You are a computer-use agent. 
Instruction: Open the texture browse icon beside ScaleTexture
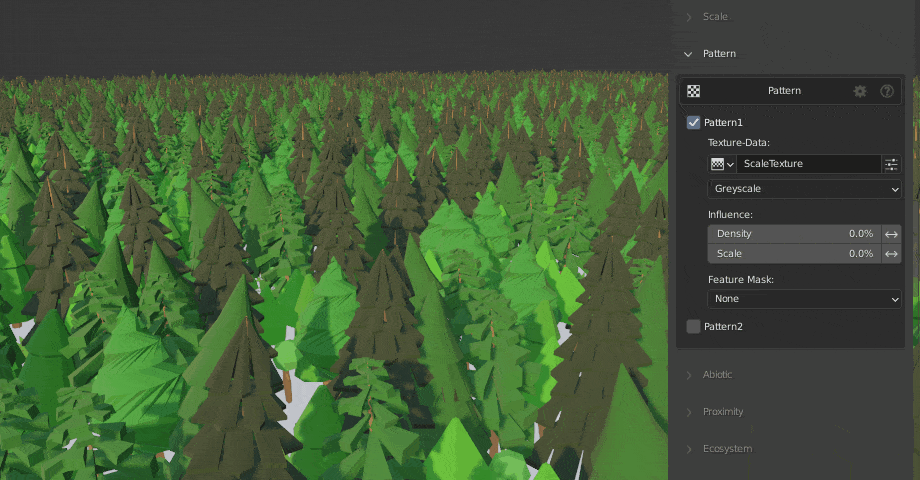coord(722,164)
